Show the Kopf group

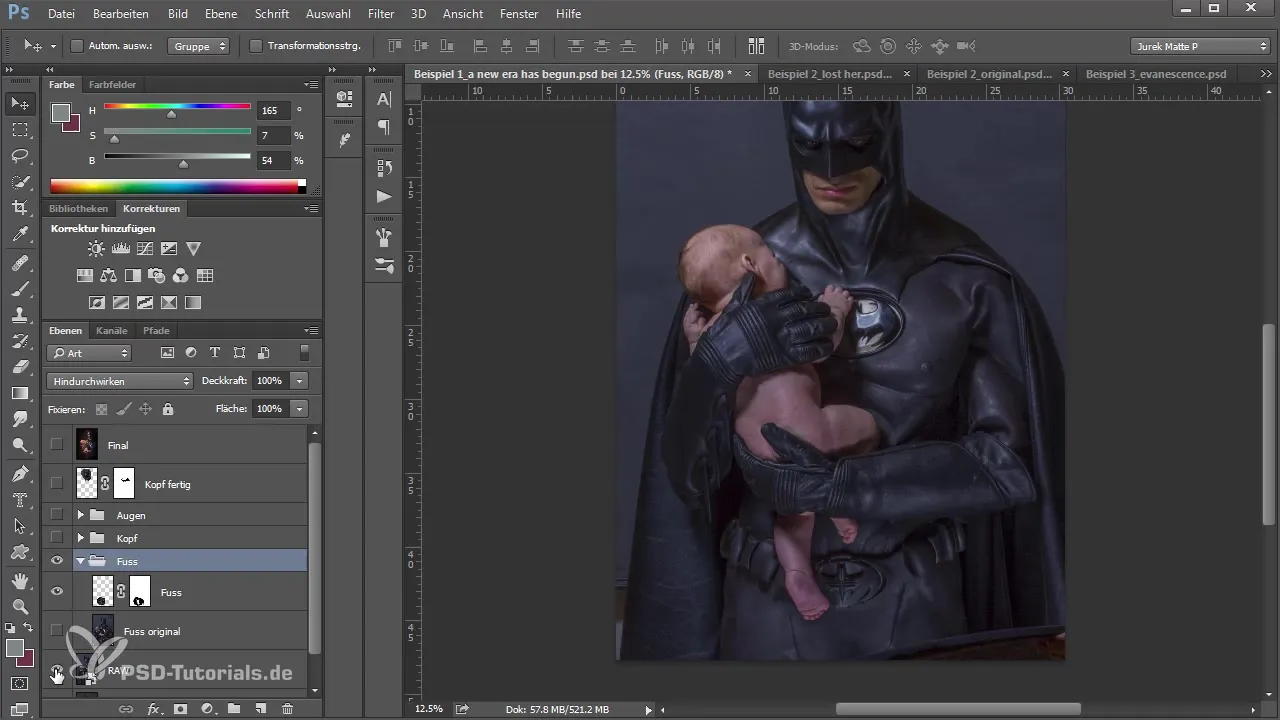click(x=57, y=538)
